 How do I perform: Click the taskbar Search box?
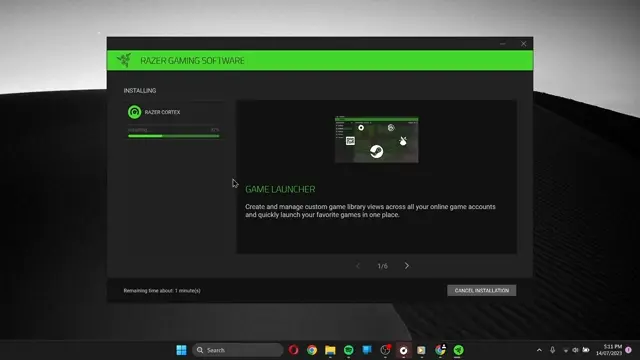(x=238, y=350)
